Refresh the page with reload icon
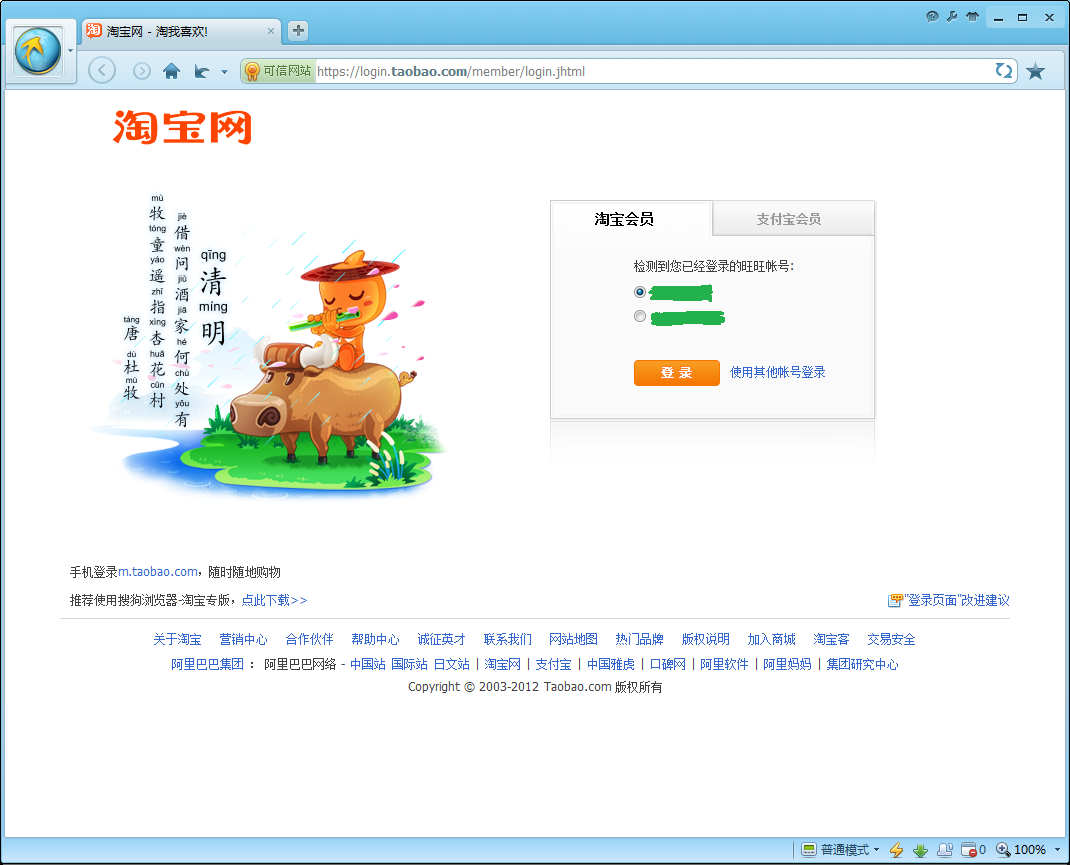The image size is (1070, 865). coord(1003,71)
